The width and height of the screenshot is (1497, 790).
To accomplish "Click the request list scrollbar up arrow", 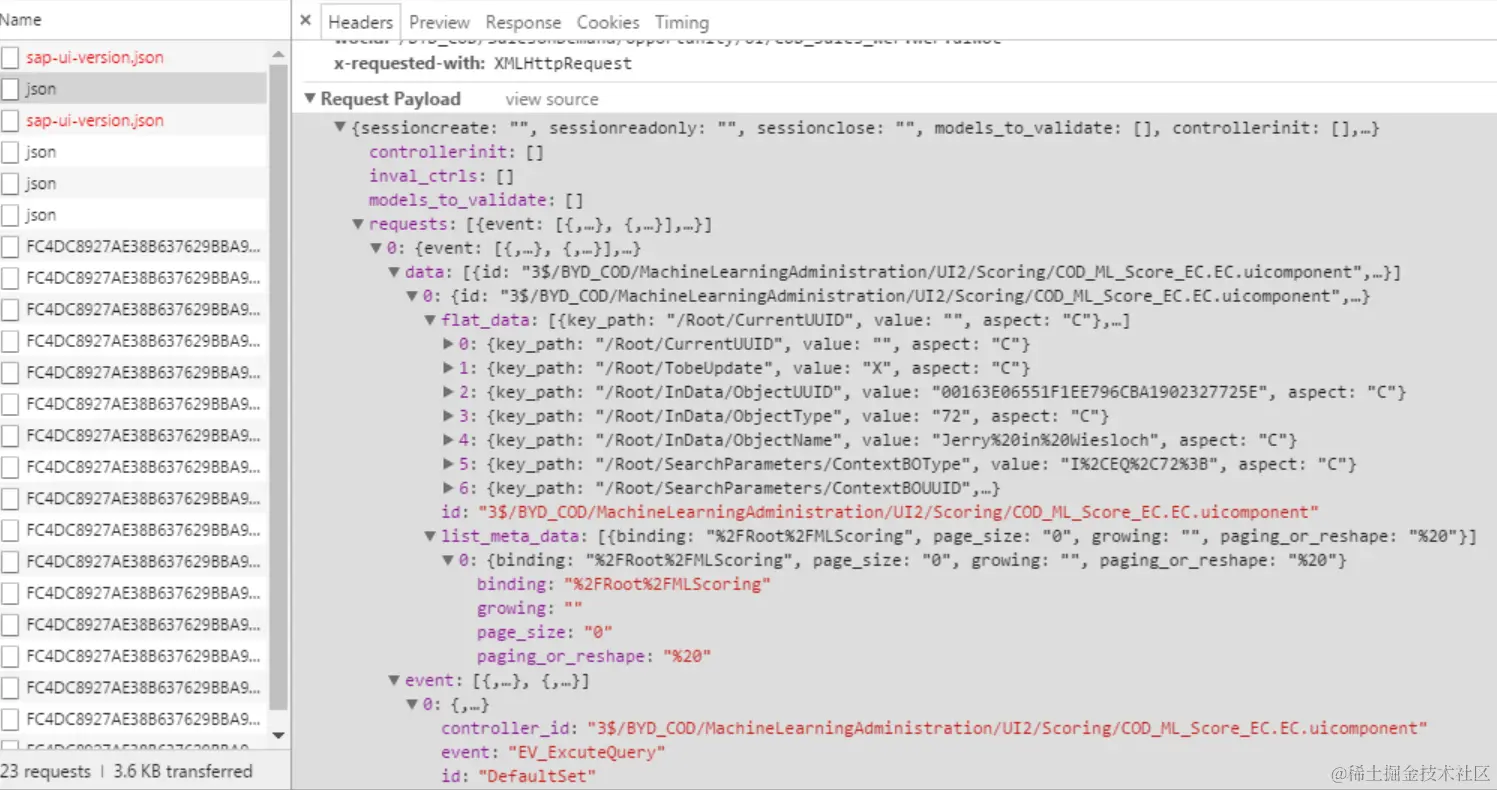I will click(278, 55).
